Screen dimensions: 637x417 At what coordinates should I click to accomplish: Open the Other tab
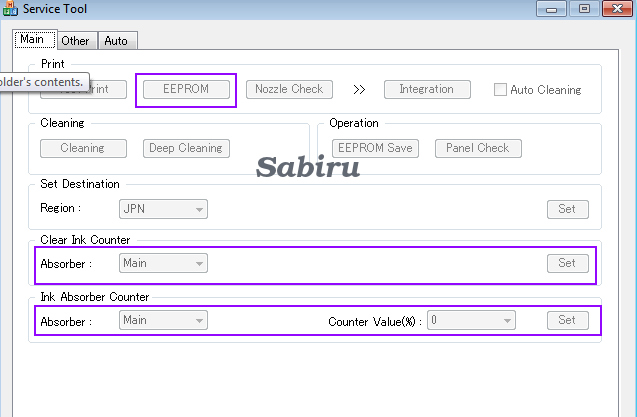(77, 41)
